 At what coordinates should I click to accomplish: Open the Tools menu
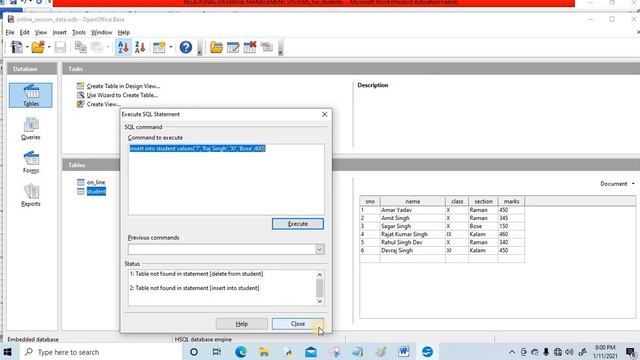tap(79, 32)
